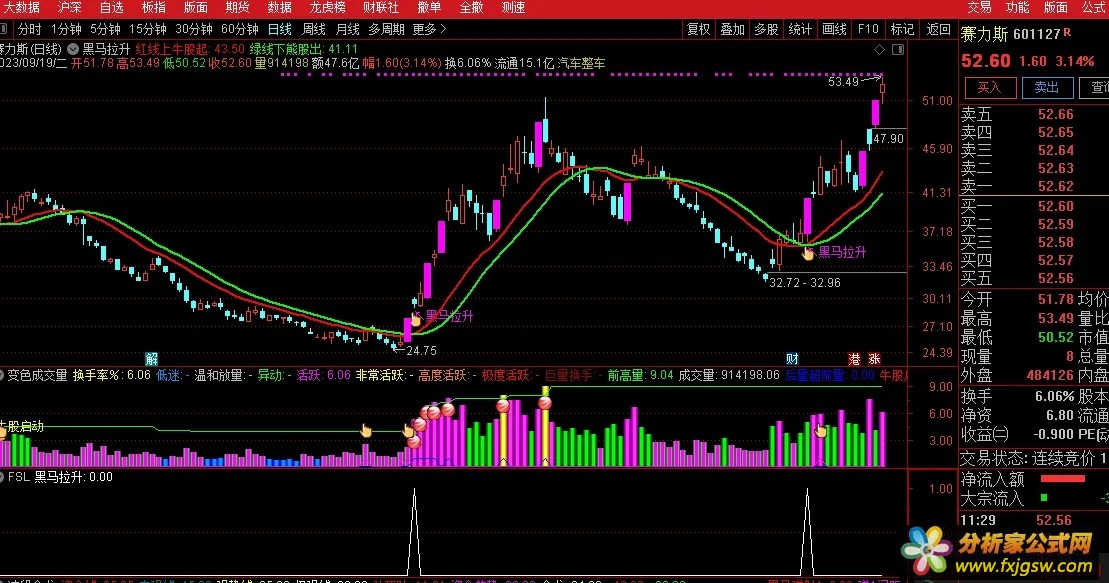Click the 统计 statistics button

pyautogui.click(x=801, y=29)
